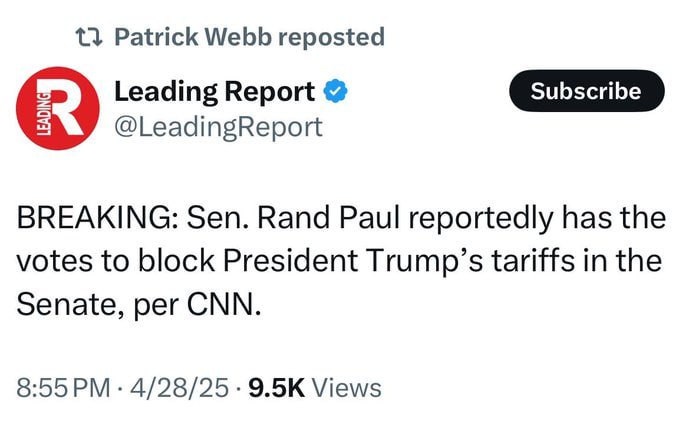Open the @LeadingReport handle
Image resolution: width=679 pixels, height=424 pixels.
[218, 128]
